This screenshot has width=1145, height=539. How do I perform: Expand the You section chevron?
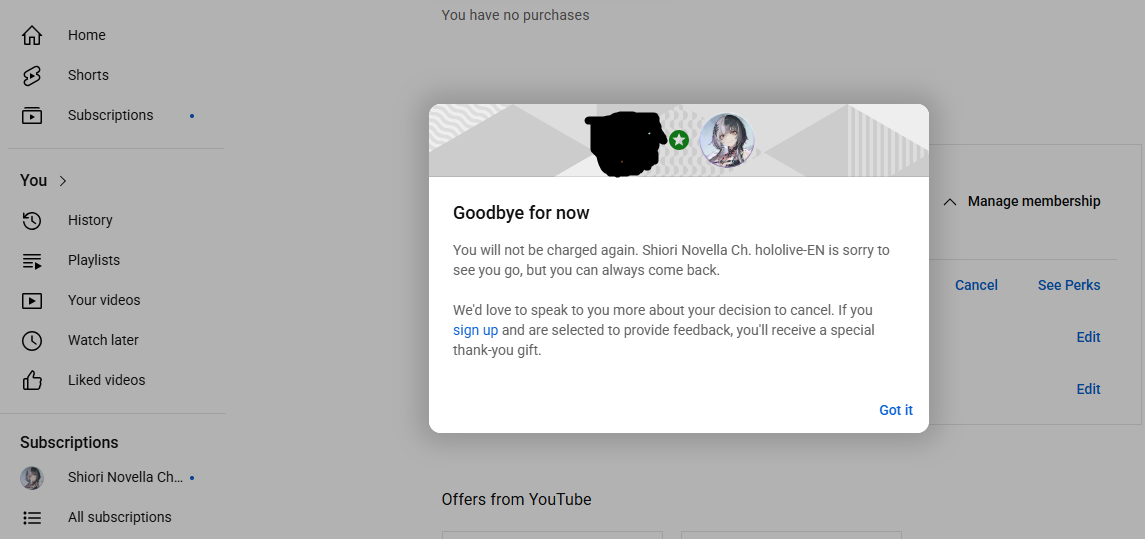coord(63,180)
